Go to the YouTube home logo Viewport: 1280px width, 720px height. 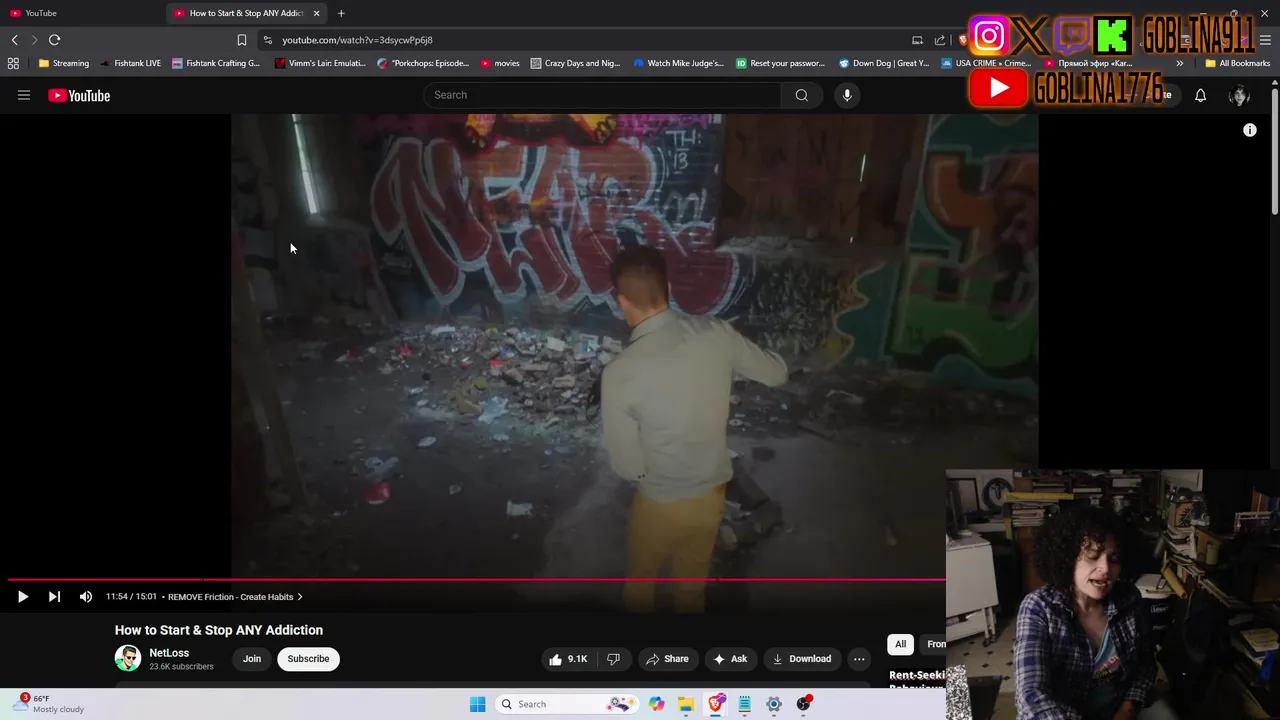pos(79,95)
